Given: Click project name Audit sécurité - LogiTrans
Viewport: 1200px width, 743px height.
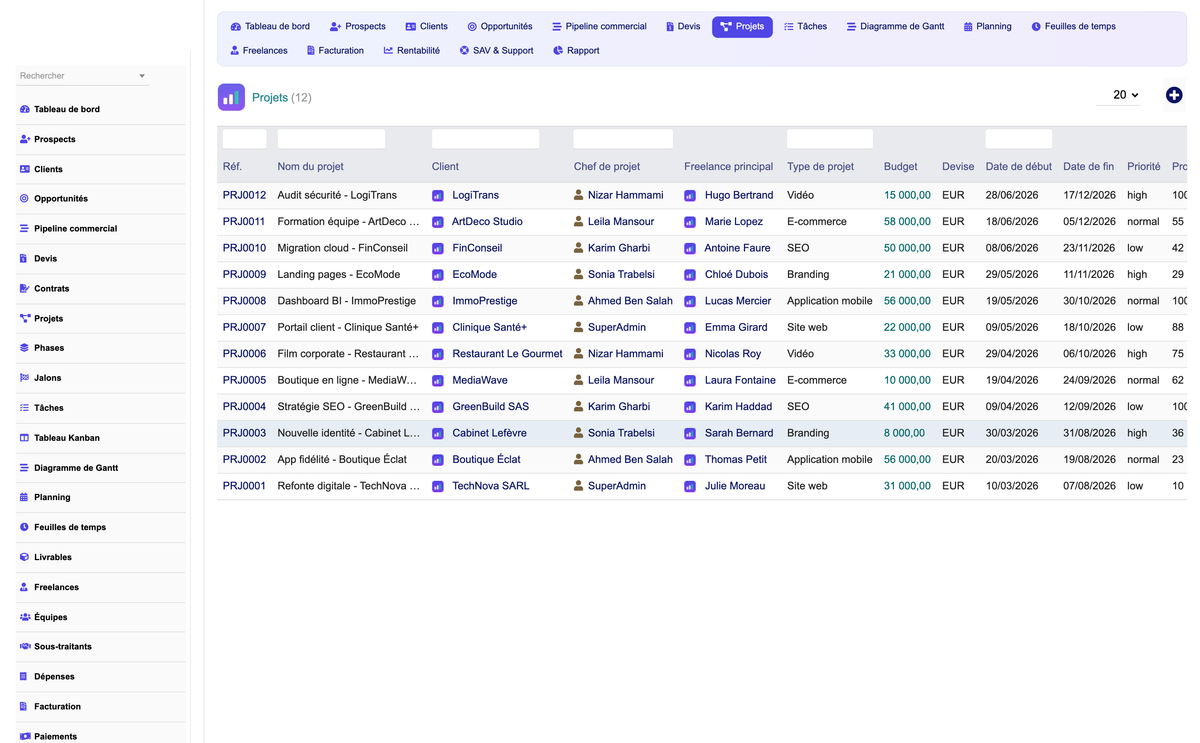Looking at the screenshot, I should coord(337,195).
